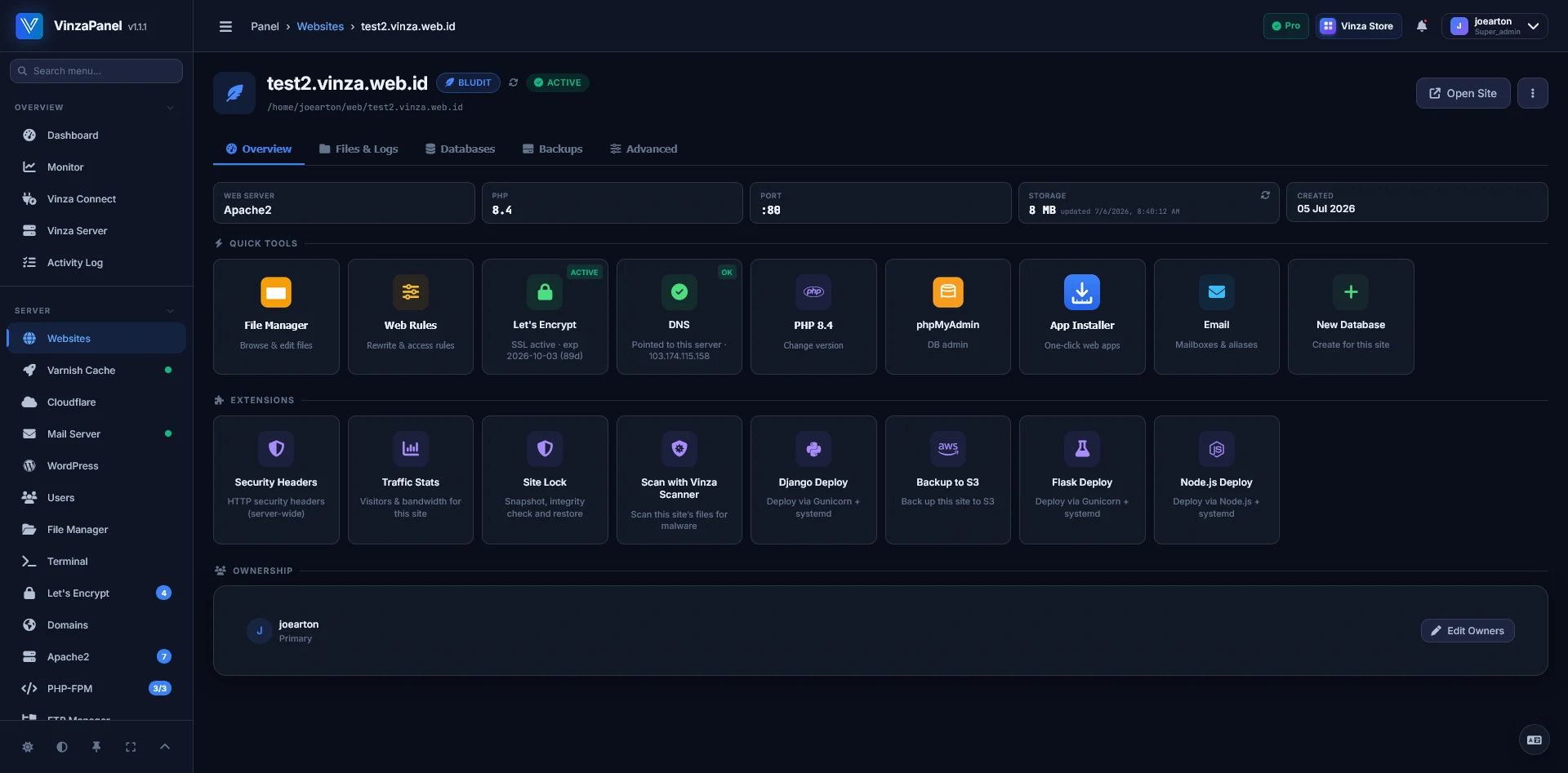Open the Vinza Store button
This screenshot has width=1568, height=773.
[x=1358, y=26]
